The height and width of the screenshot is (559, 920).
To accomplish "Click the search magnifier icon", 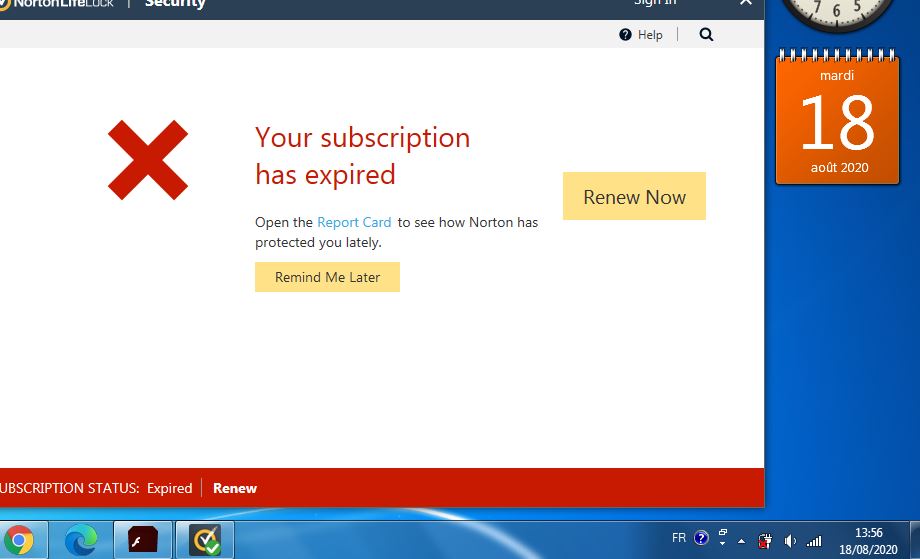I will tap(706, 35).
